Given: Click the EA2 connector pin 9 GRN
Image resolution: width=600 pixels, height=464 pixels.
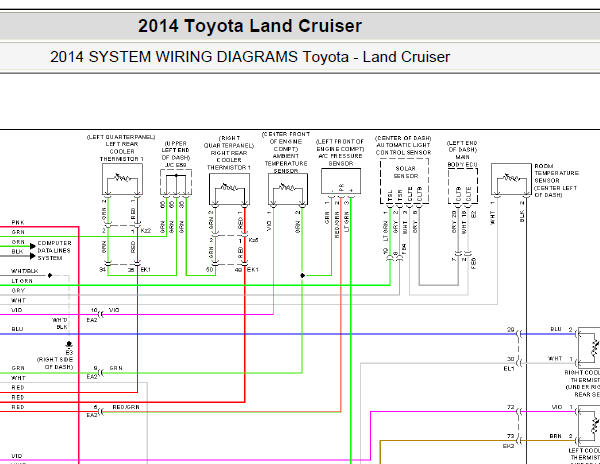Looking at the screenshot, I should click(101, 372).
